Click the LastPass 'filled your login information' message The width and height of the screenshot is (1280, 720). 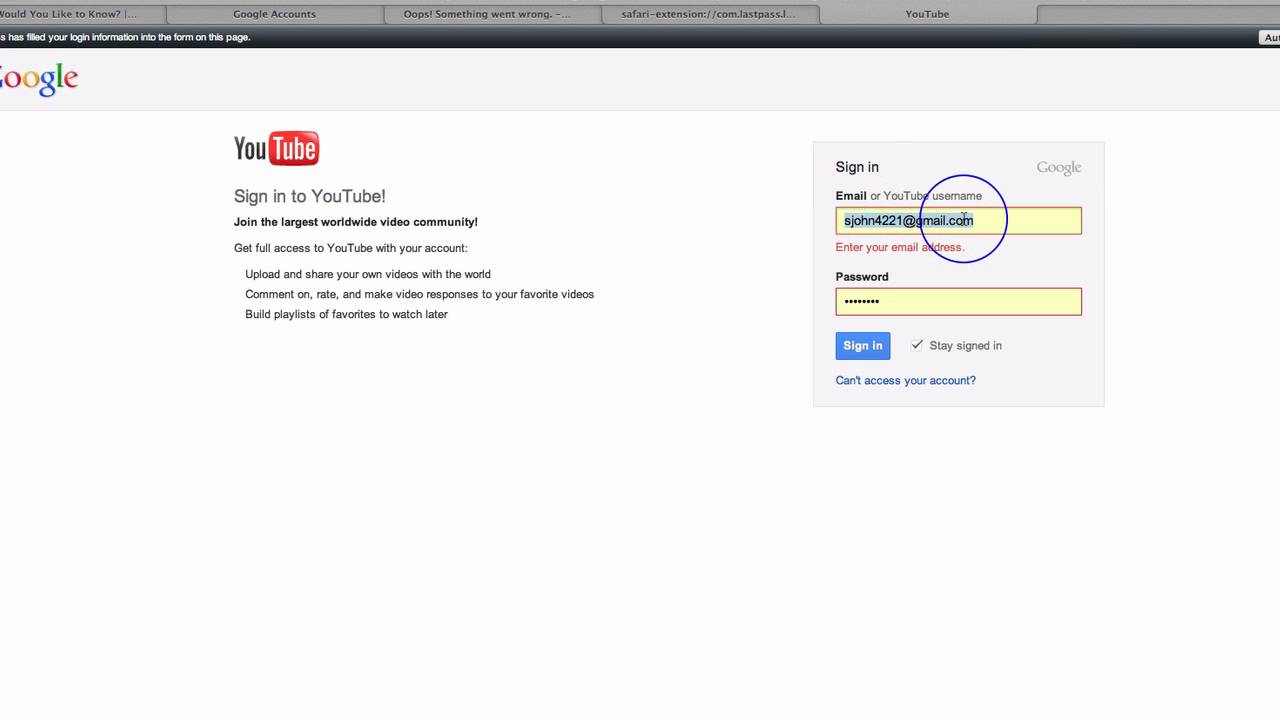(x=125, y=37)
